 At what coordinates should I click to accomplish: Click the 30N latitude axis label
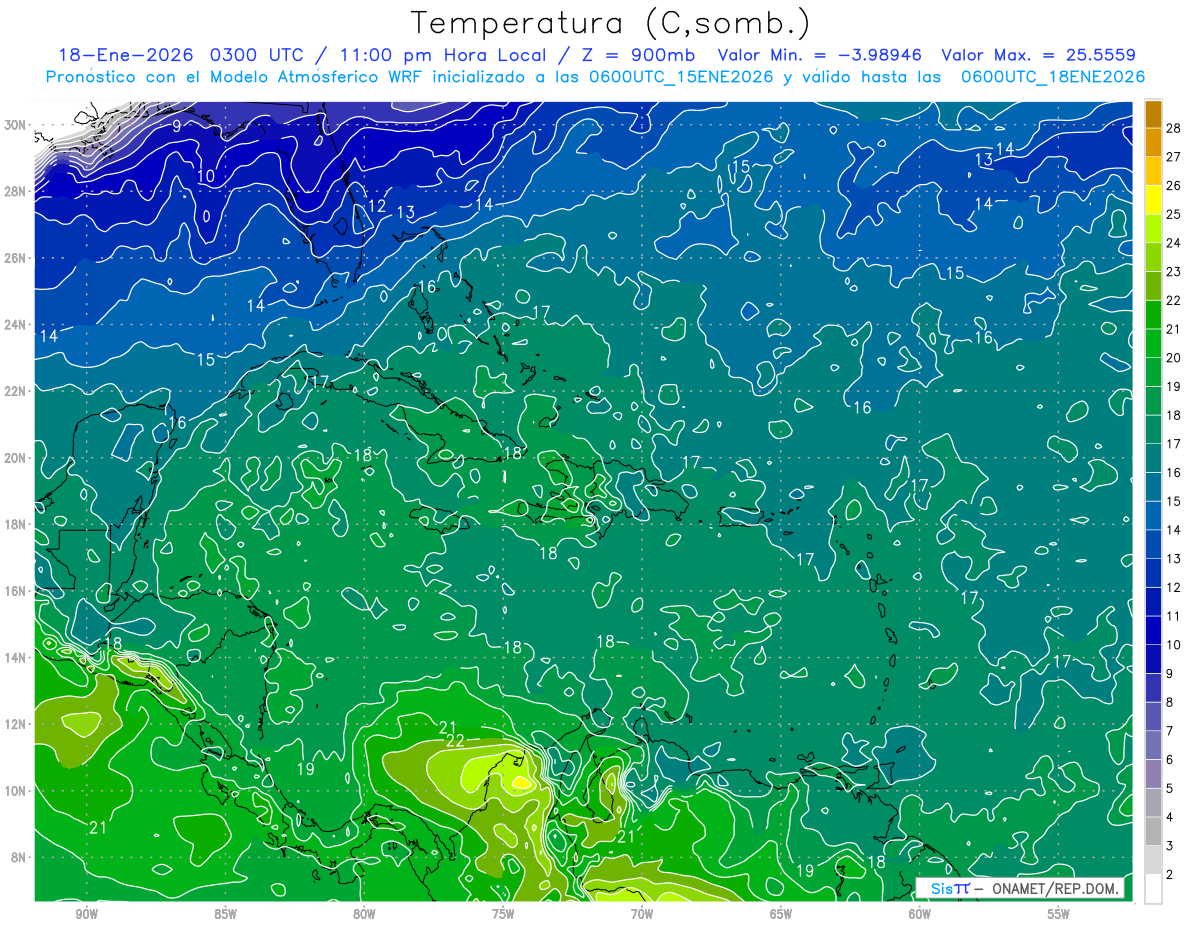[x=17, y=125]
